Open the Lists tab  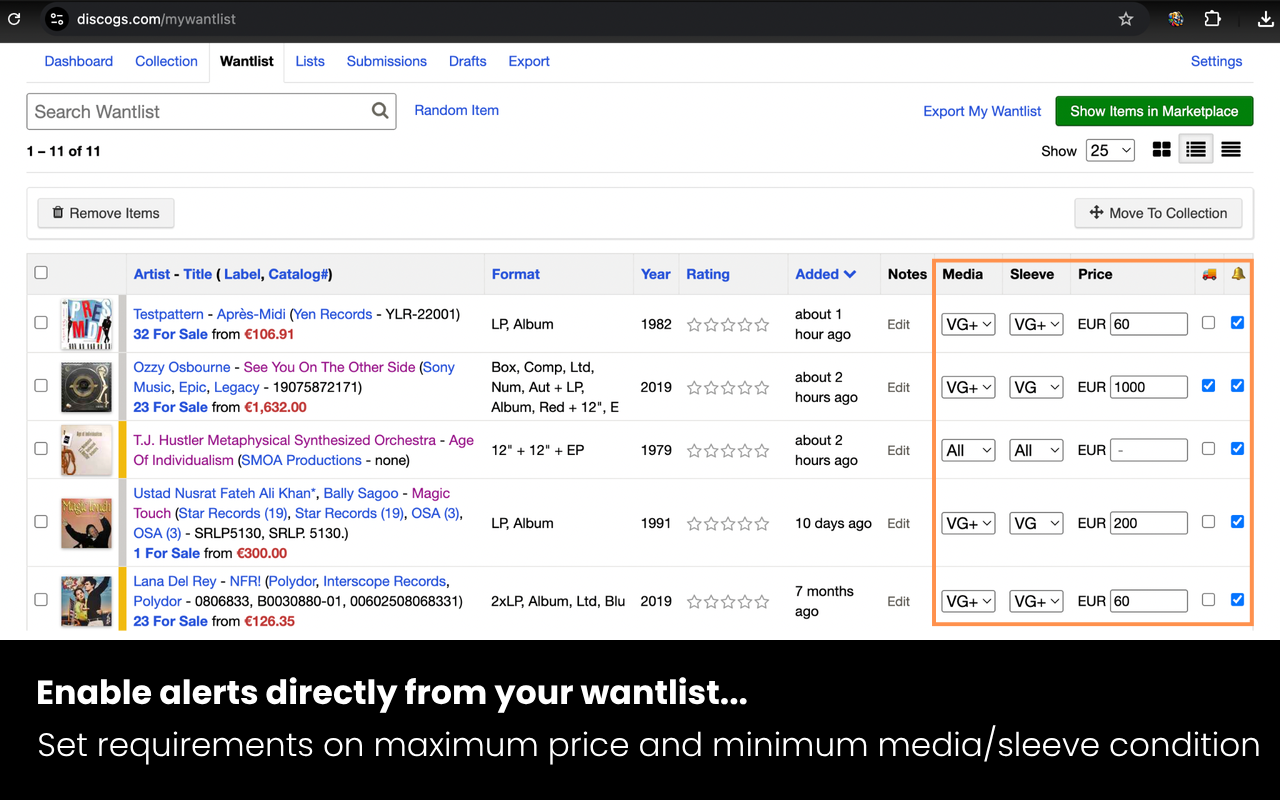310,61
